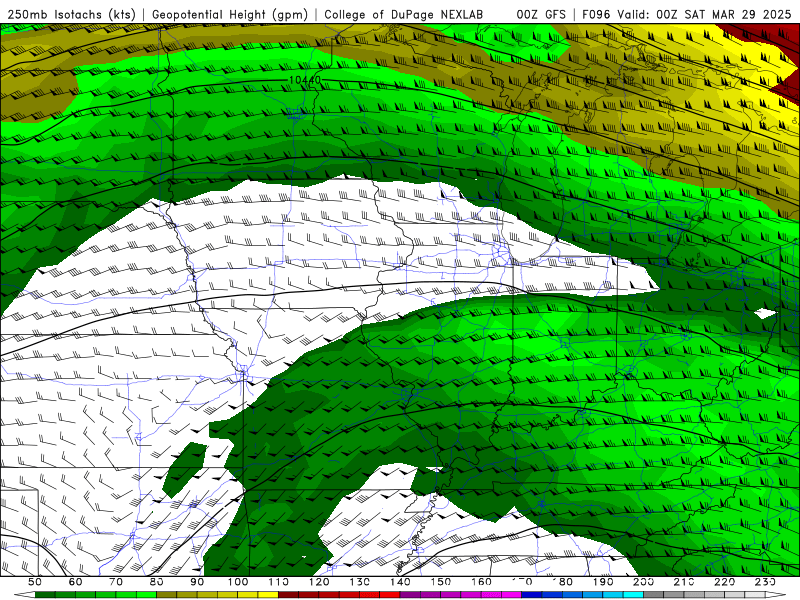Click the '250mb Isotachs (kts)' title text
The image size is (800, 600).
click(72, 14)
